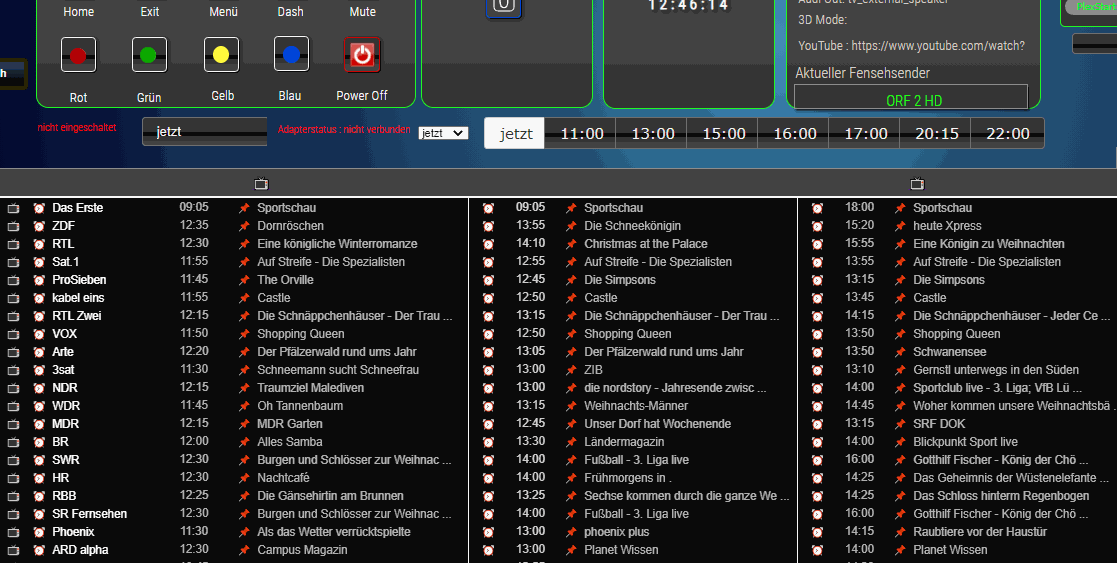Screen dimensions: 1117x563
Task: Switch to RTL via TV icon
Action: 13,244
